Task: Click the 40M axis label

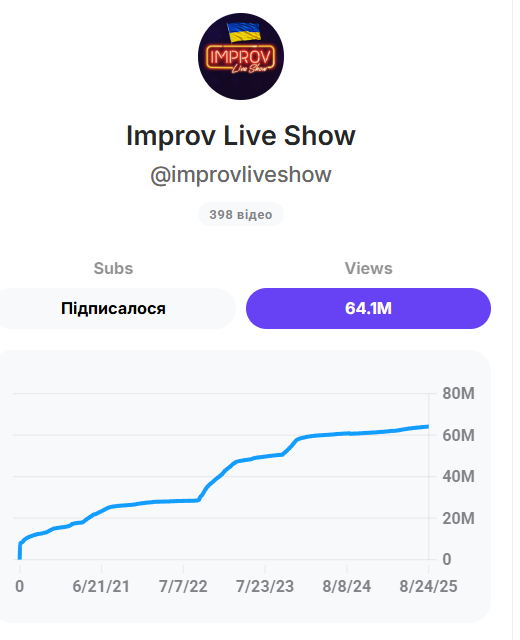Action: tap(458, 476)
